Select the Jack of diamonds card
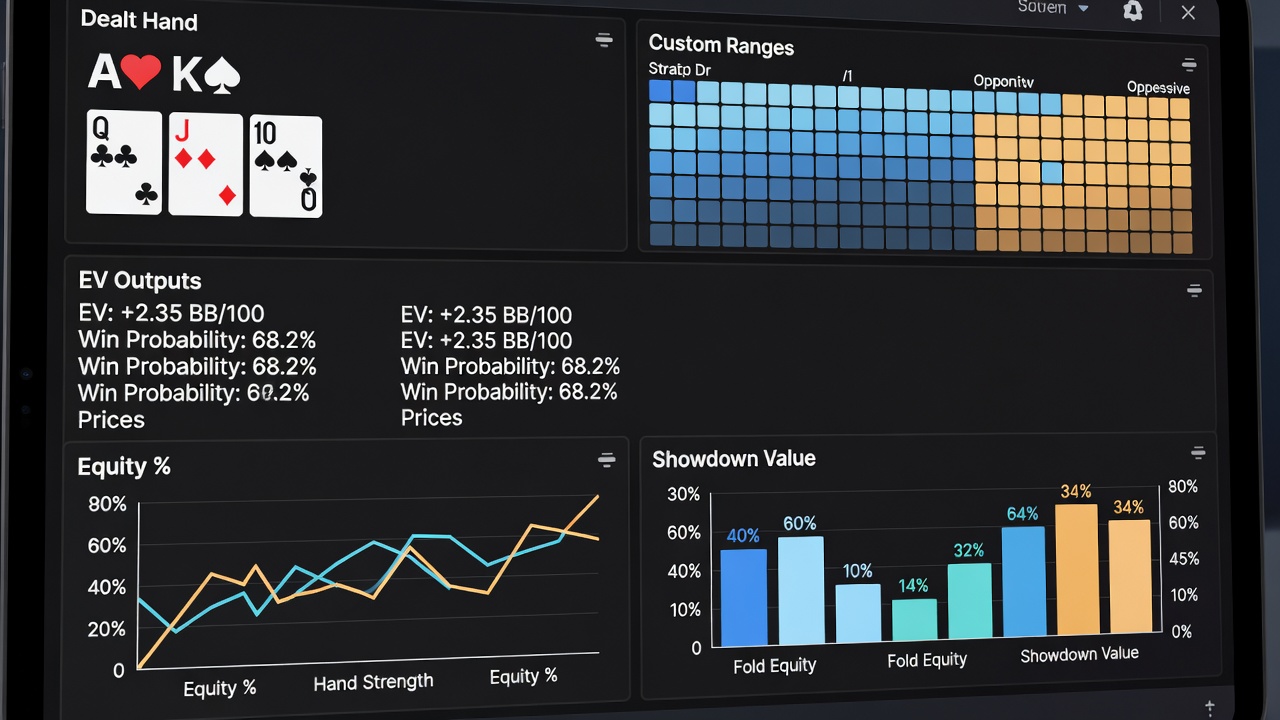Image resolution: width=1280 pixels, height=720 pixels. [x=206, y=164]
